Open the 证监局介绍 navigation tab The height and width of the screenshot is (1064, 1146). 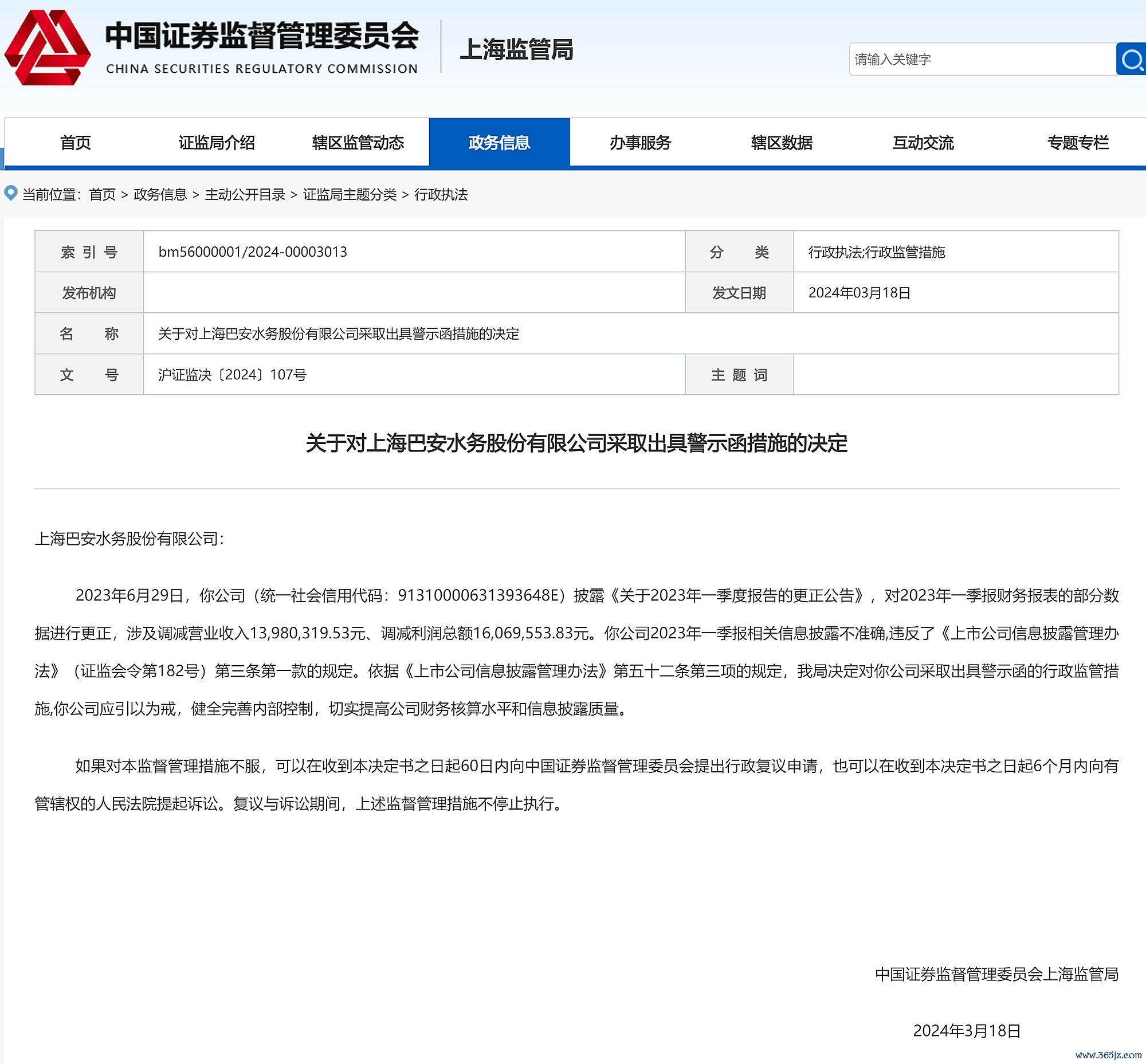click(x=217, y=143)
